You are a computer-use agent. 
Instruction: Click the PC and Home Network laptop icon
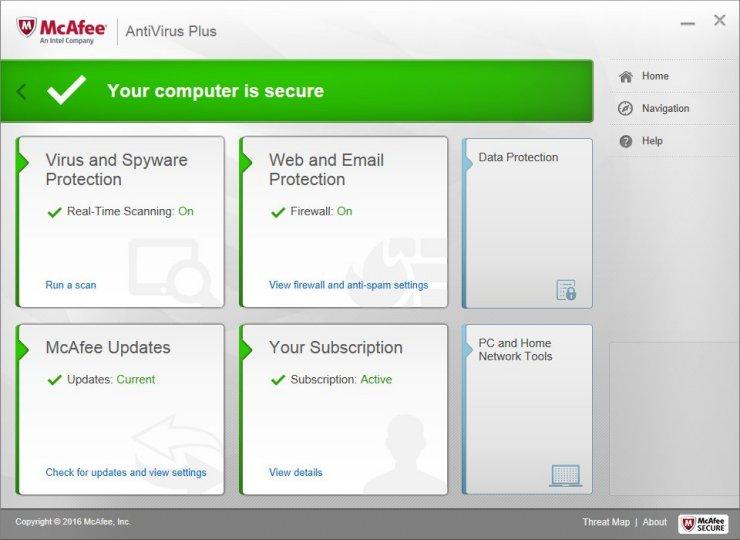pyautogui.click(x=565, y=475)
